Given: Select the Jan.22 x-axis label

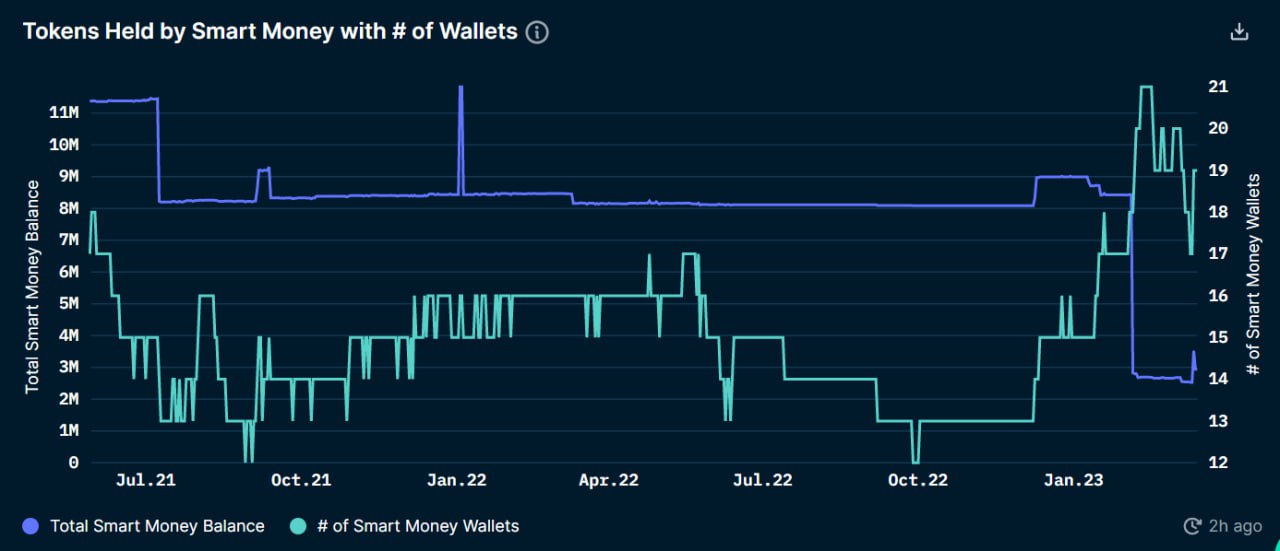Looking at the screenshot, I should point(456,481).
